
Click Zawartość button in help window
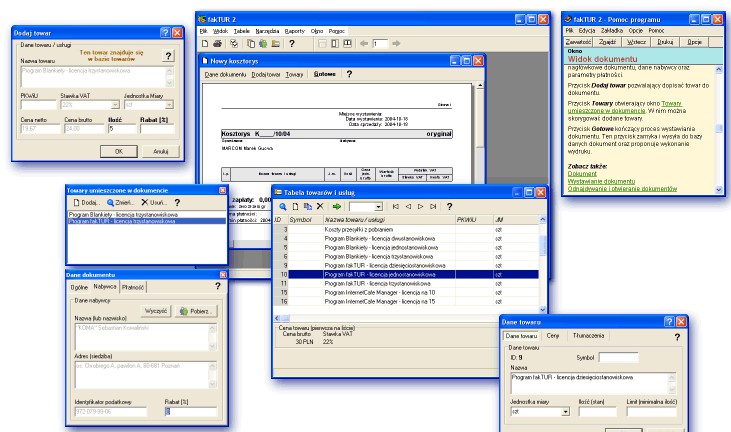[578, 42]
